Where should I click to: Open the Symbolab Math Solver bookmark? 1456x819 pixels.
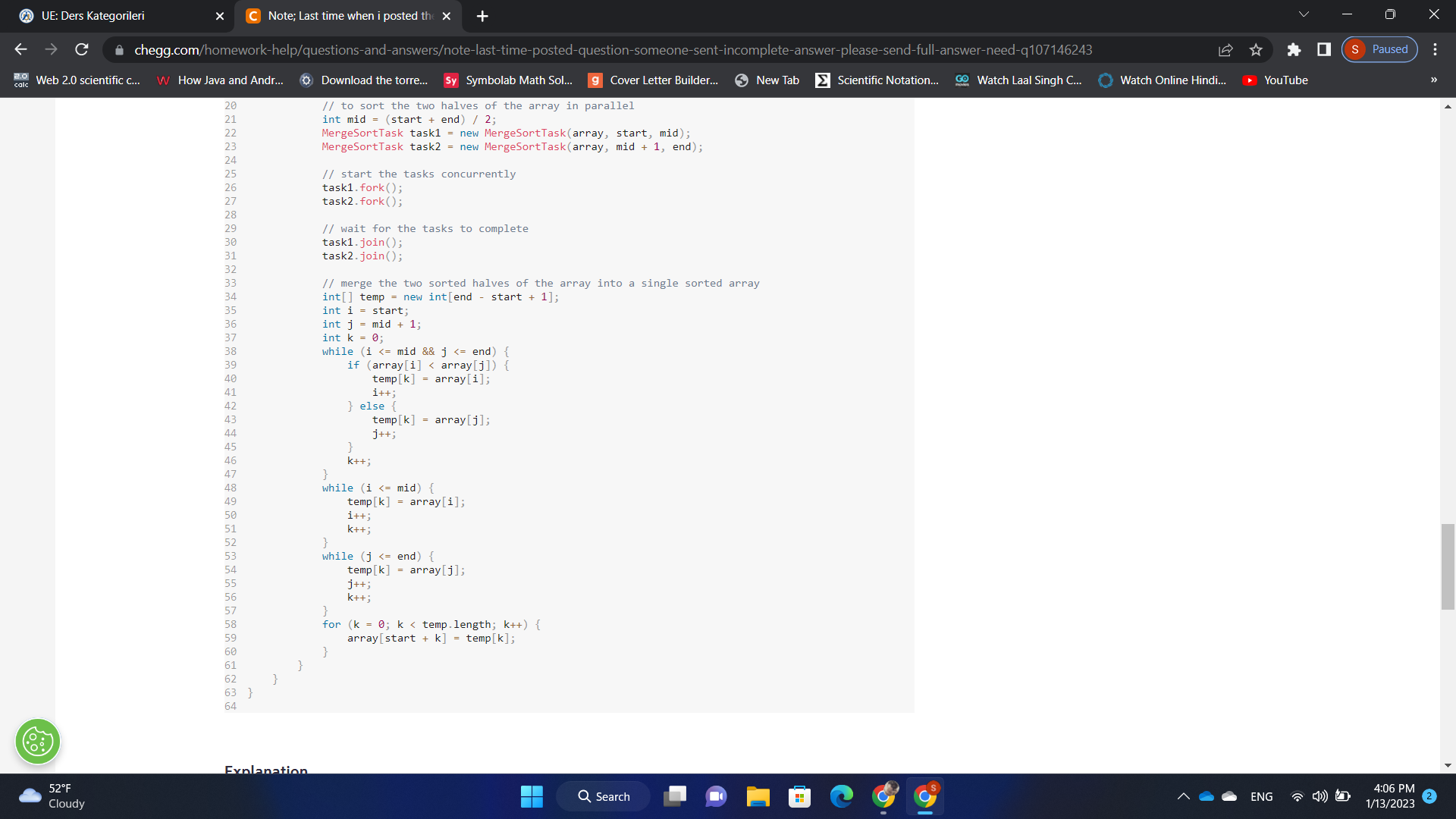(x=508, y=80)
